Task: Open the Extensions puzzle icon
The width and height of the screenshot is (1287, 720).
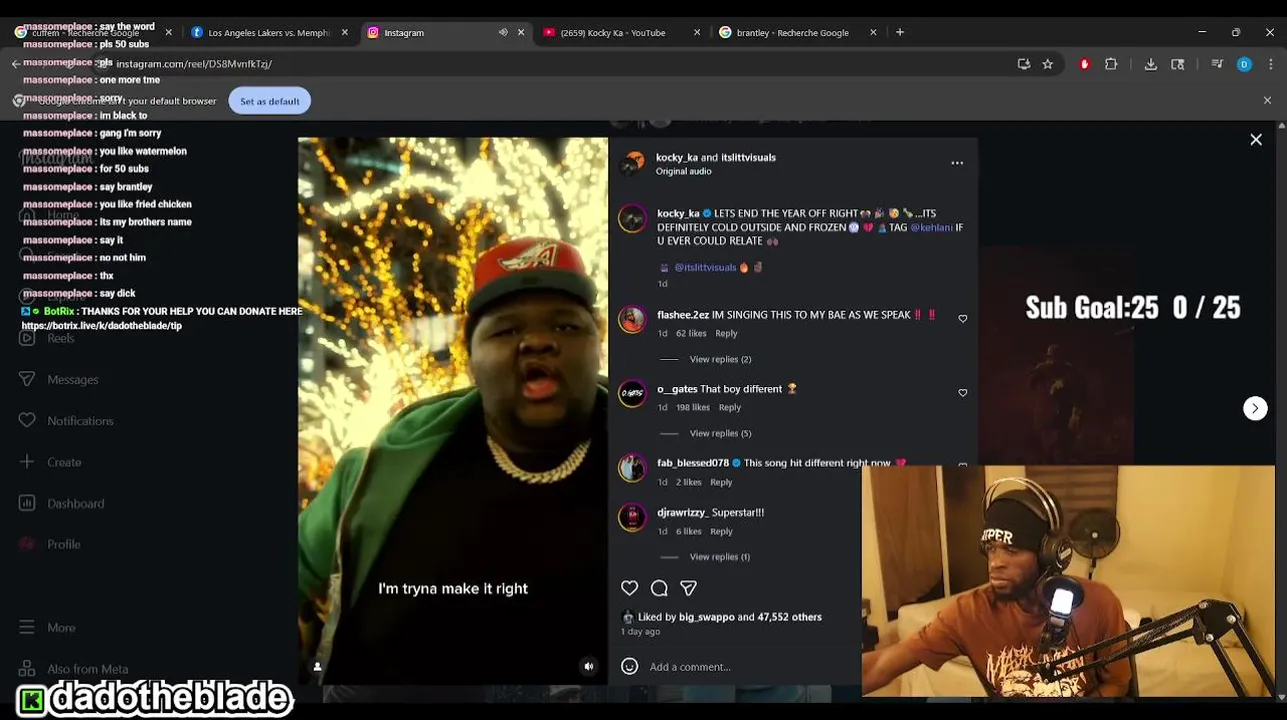Action: click(x=1111, y=64)
